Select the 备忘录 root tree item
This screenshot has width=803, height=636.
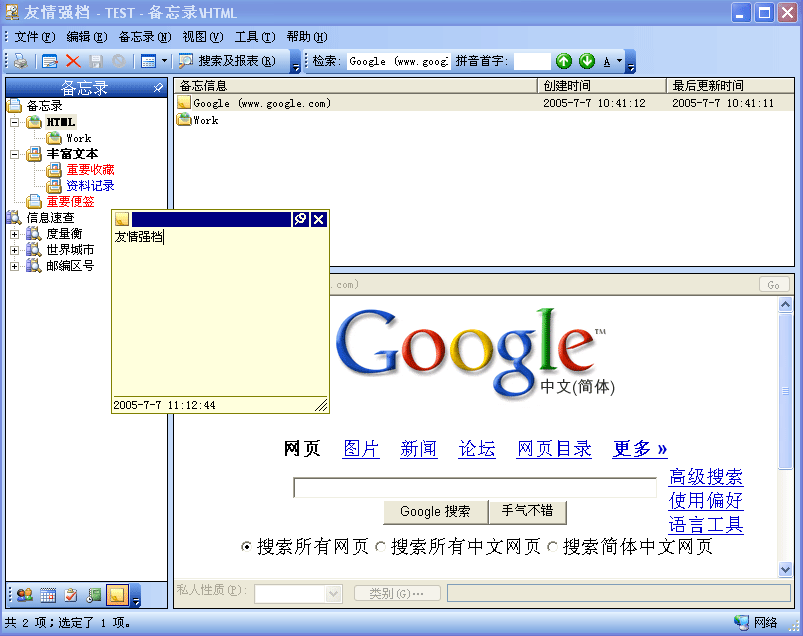coord(45,106)
